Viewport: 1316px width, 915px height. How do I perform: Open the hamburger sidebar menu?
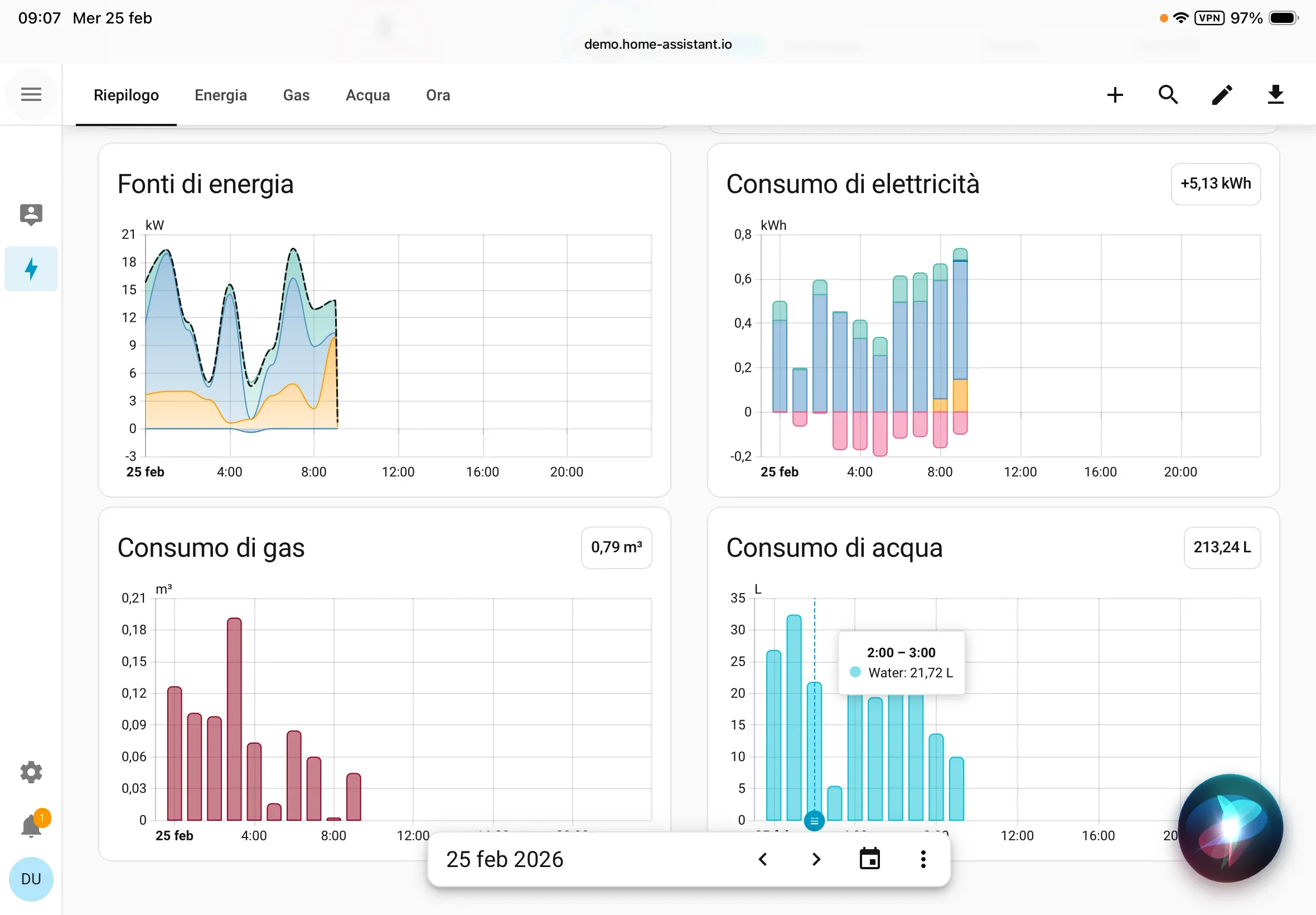[x=31, y=94]
